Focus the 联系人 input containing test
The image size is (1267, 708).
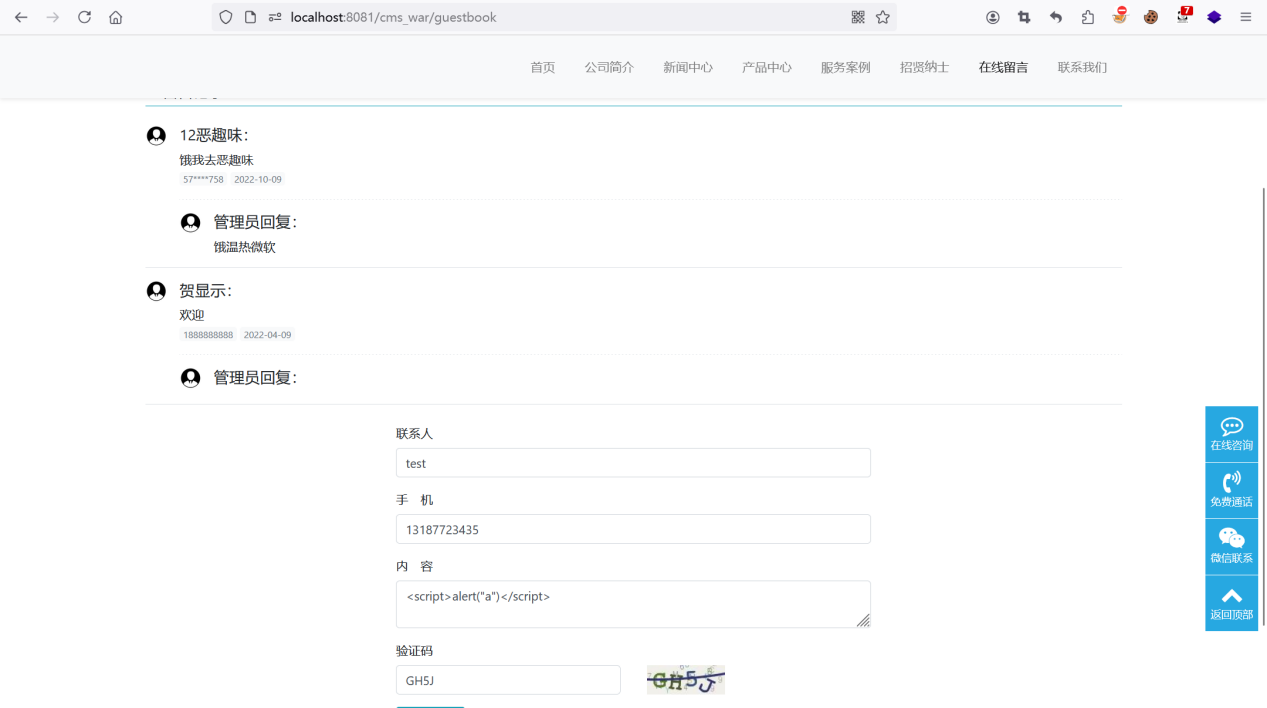[633, 463]
